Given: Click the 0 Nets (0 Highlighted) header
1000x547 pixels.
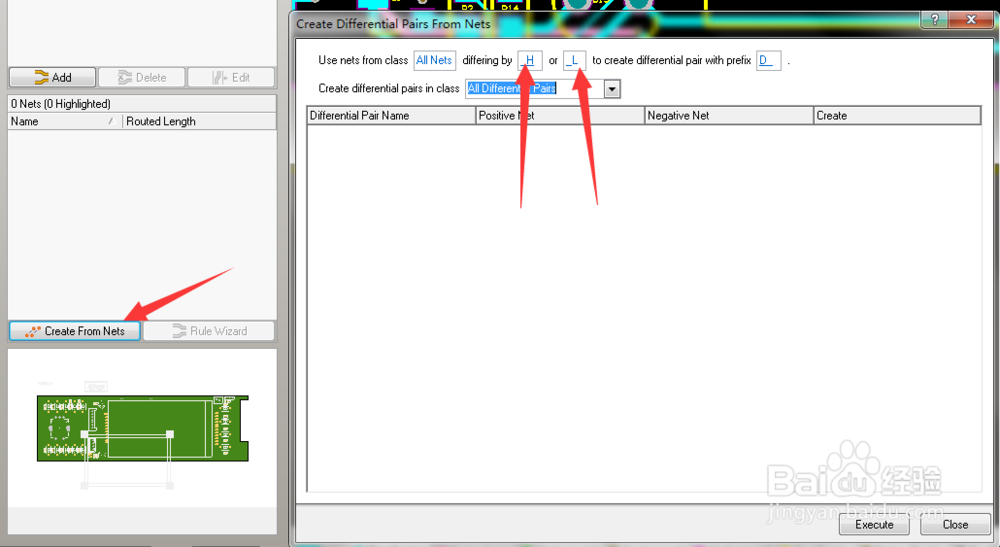Looking at the screenshot, I should click(x=142, y=104).
